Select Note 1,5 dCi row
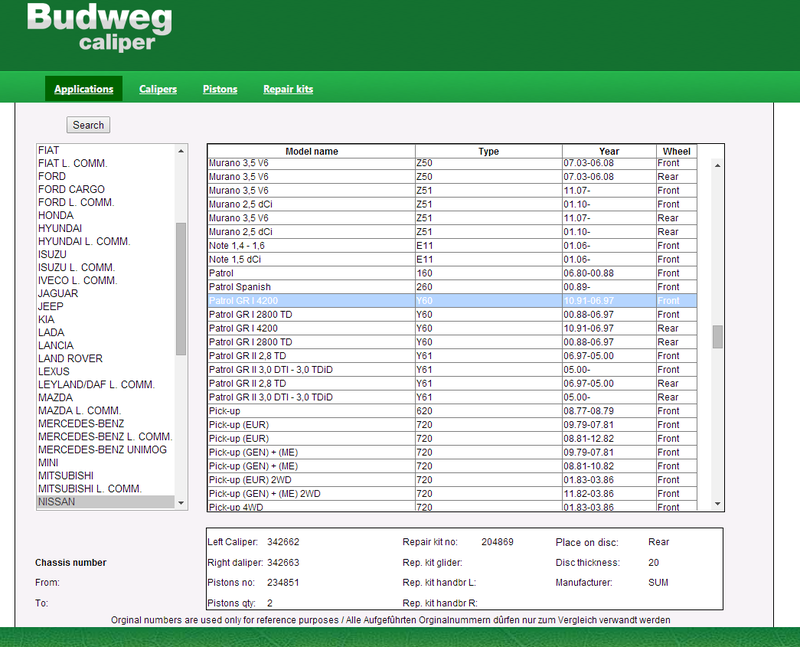This screenshot has width=800, height=647. pos(452,259)
